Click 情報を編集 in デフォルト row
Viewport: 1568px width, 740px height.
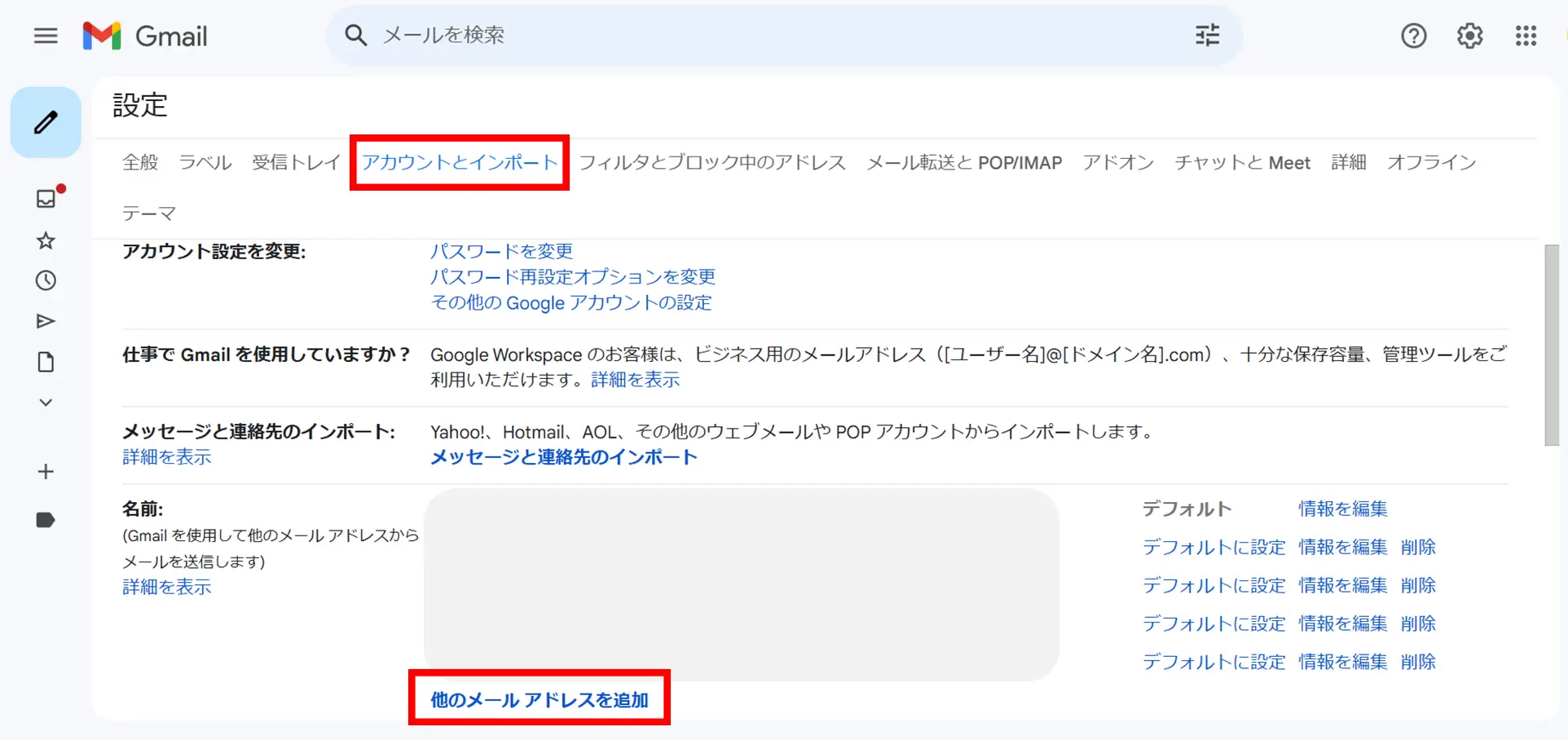pyautogui.click(x=1342, y=509)
